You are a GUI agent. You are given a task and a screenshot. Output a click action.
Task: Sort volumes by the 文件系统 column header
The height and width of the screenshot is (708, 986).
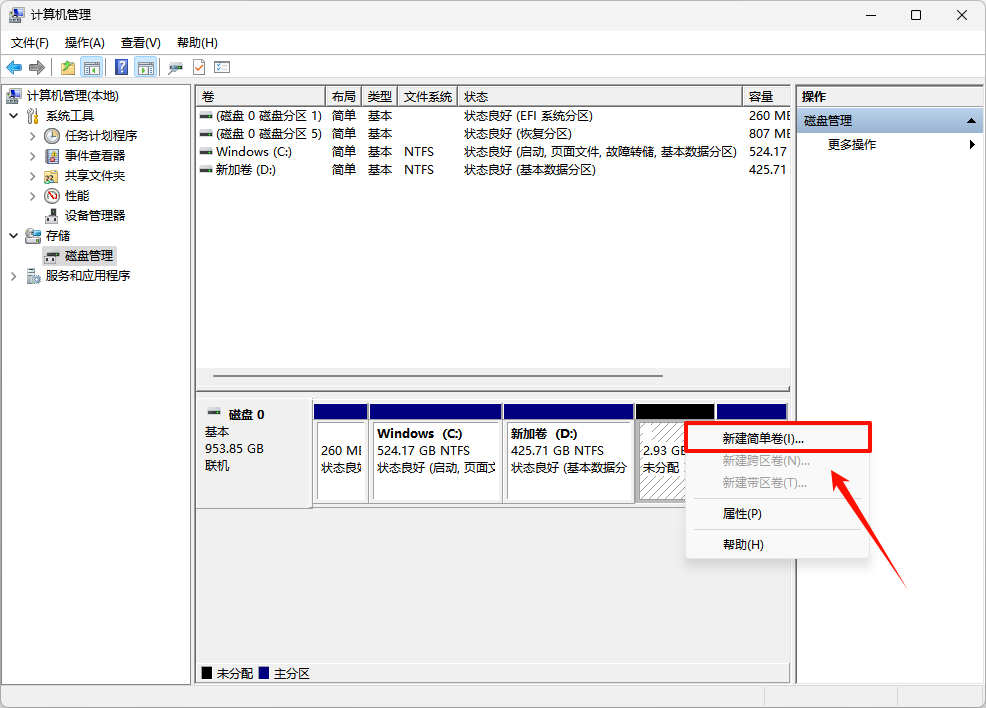point(427,97)
